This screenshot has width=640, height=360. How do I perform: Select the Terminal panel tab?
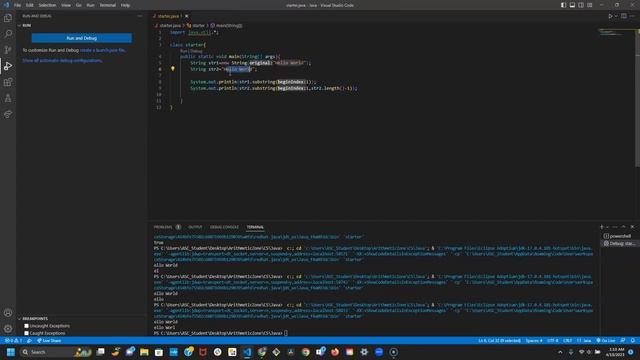(x=255, y=227)
